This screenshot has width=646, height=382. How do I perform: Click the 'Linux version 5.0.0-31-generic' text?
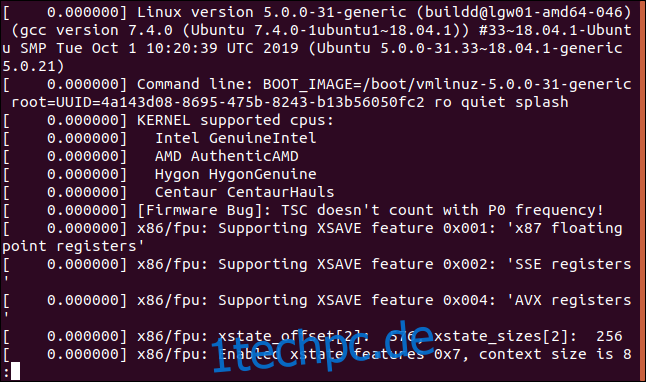tap(272, 12)
